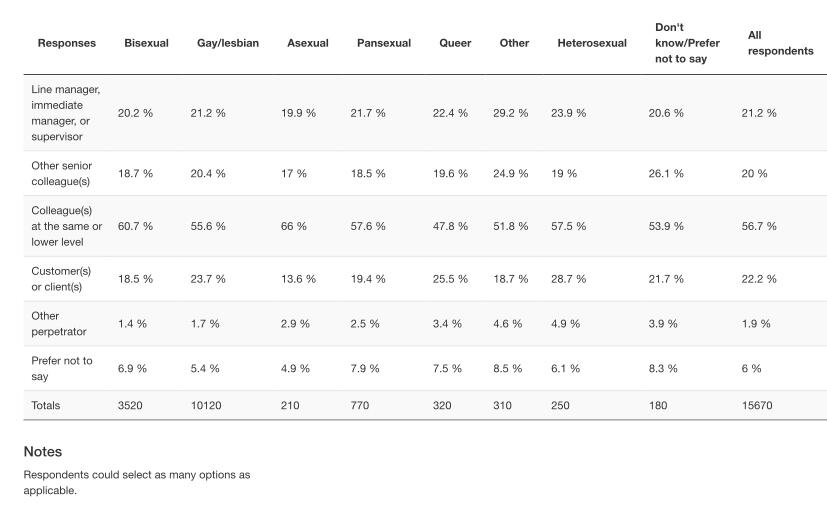Click the Bisexual column header
Screen dimensions: 827x512
146,43
